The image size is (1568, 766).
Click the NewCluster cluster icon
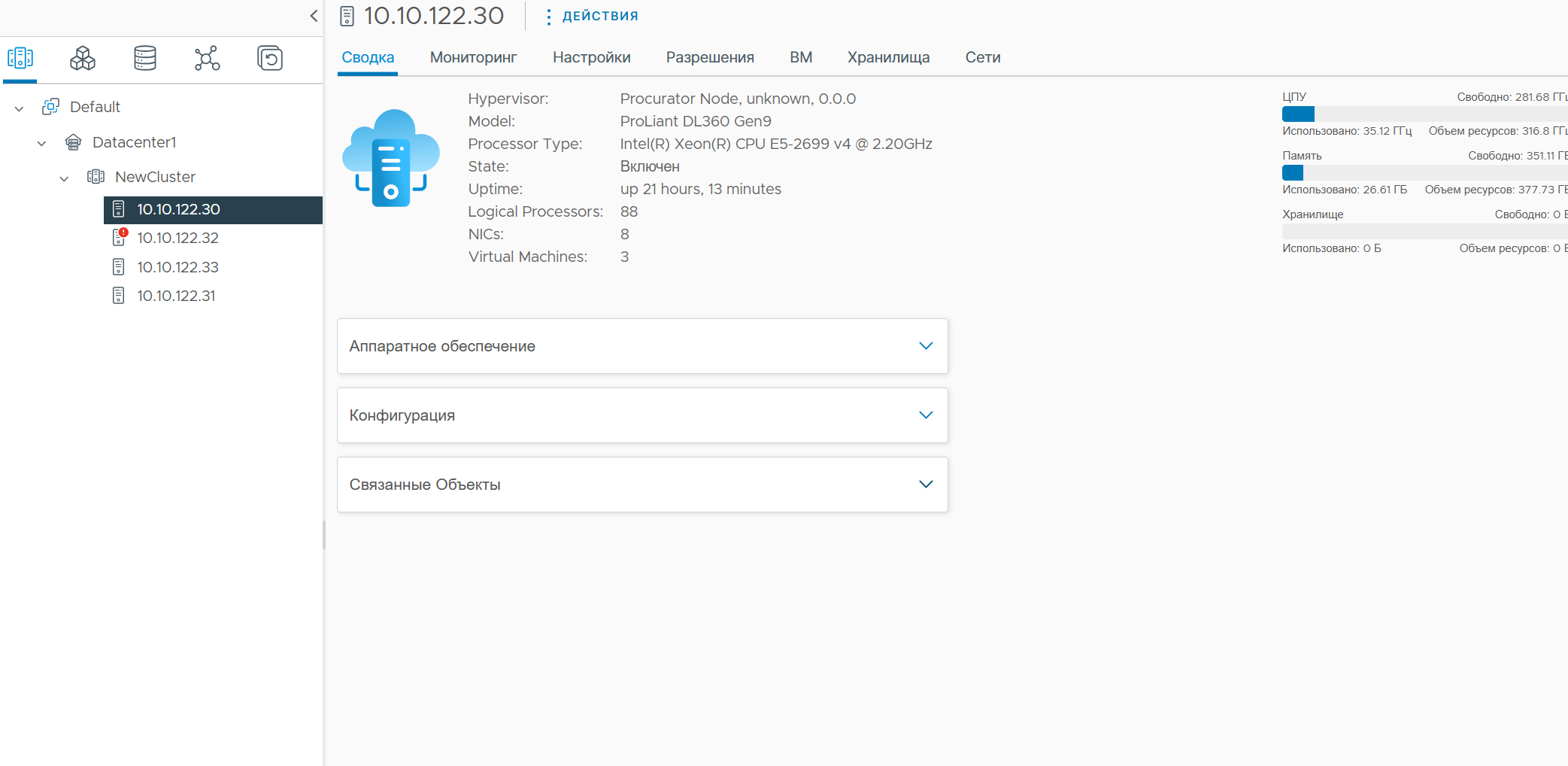tap(96, 177)
